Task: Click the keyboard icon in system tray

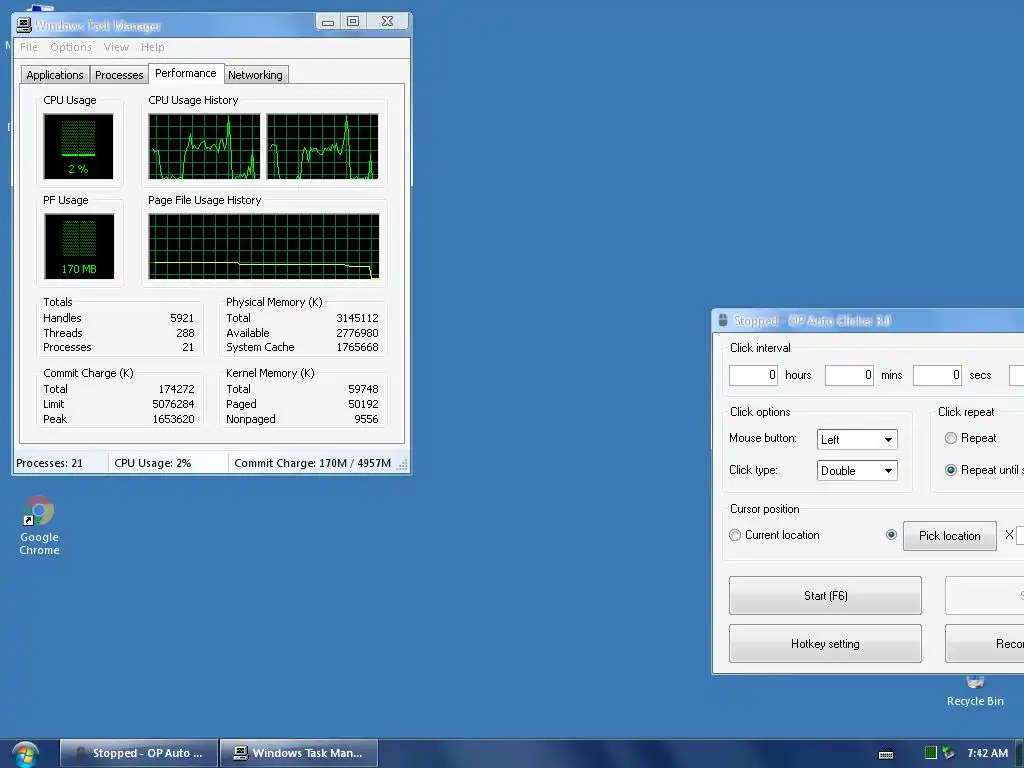Action: point(886,754)
